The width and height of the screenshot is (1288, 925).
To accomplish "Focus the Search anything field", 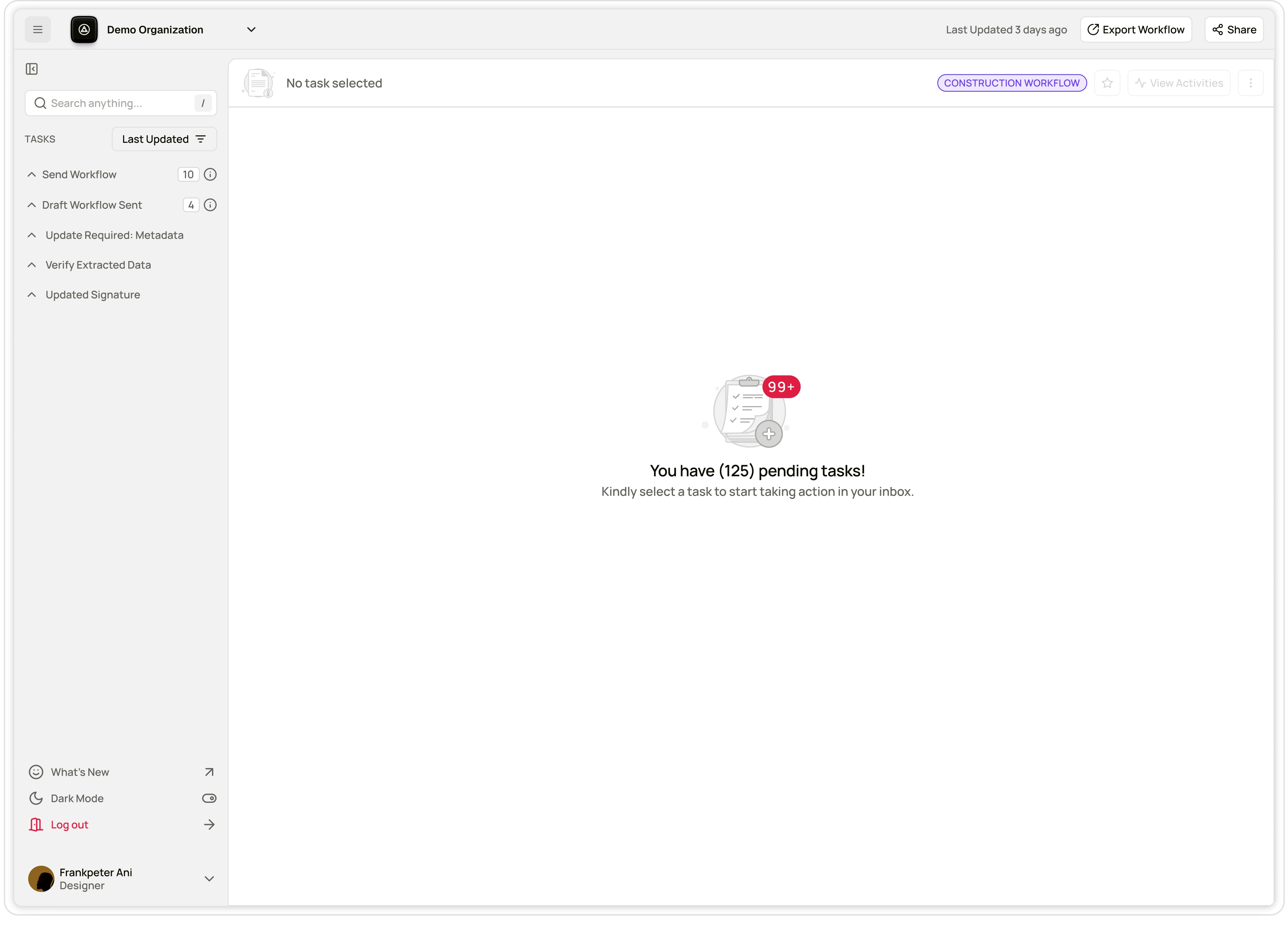I will (x=120, y=103).
